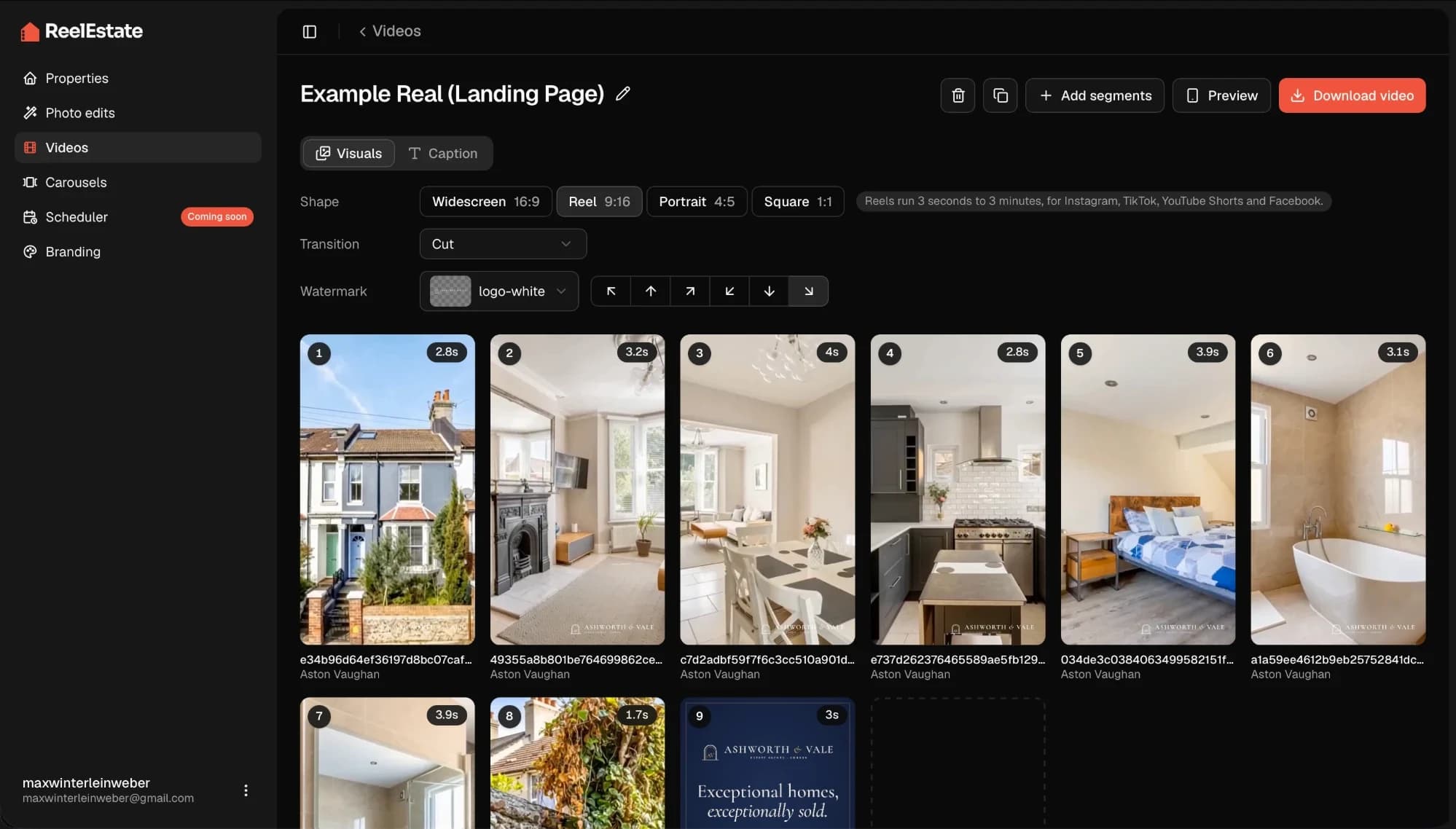The height and width of the screenshot is (829, 1456).
Task: Delete video with the trash icon
Action: 958,95
